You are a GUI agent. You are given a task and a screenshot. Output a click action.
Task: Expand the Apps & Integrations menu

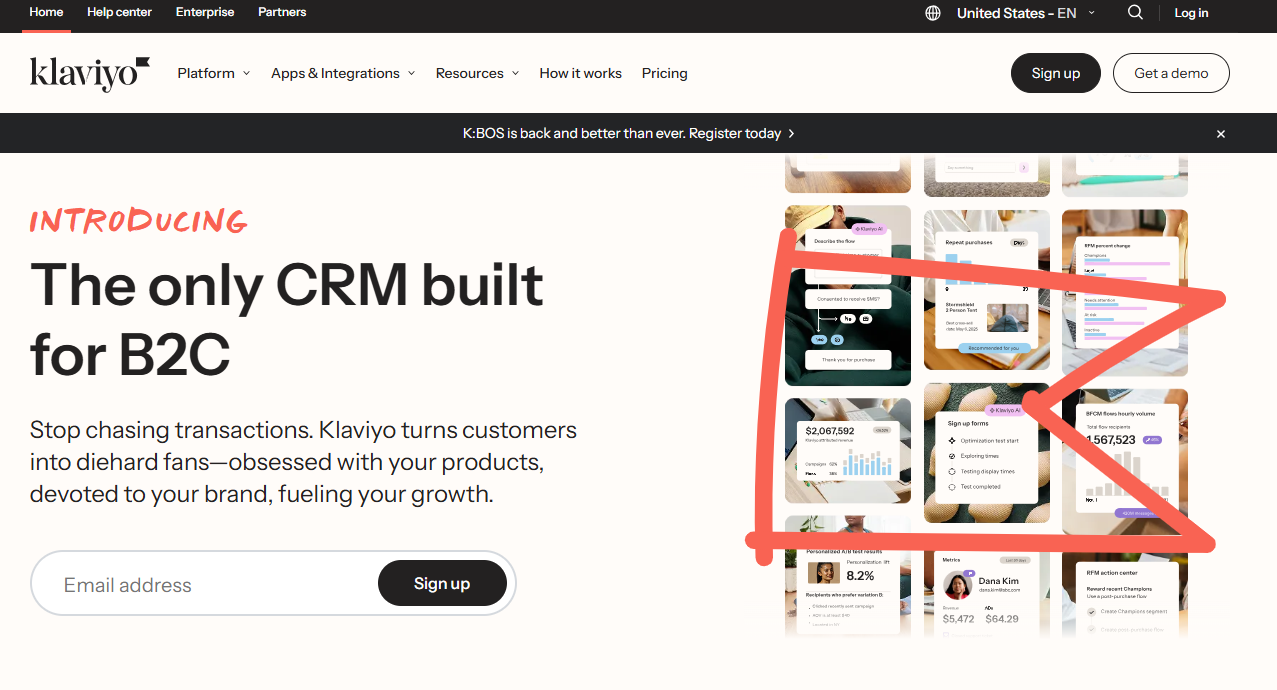coord(343,73)
